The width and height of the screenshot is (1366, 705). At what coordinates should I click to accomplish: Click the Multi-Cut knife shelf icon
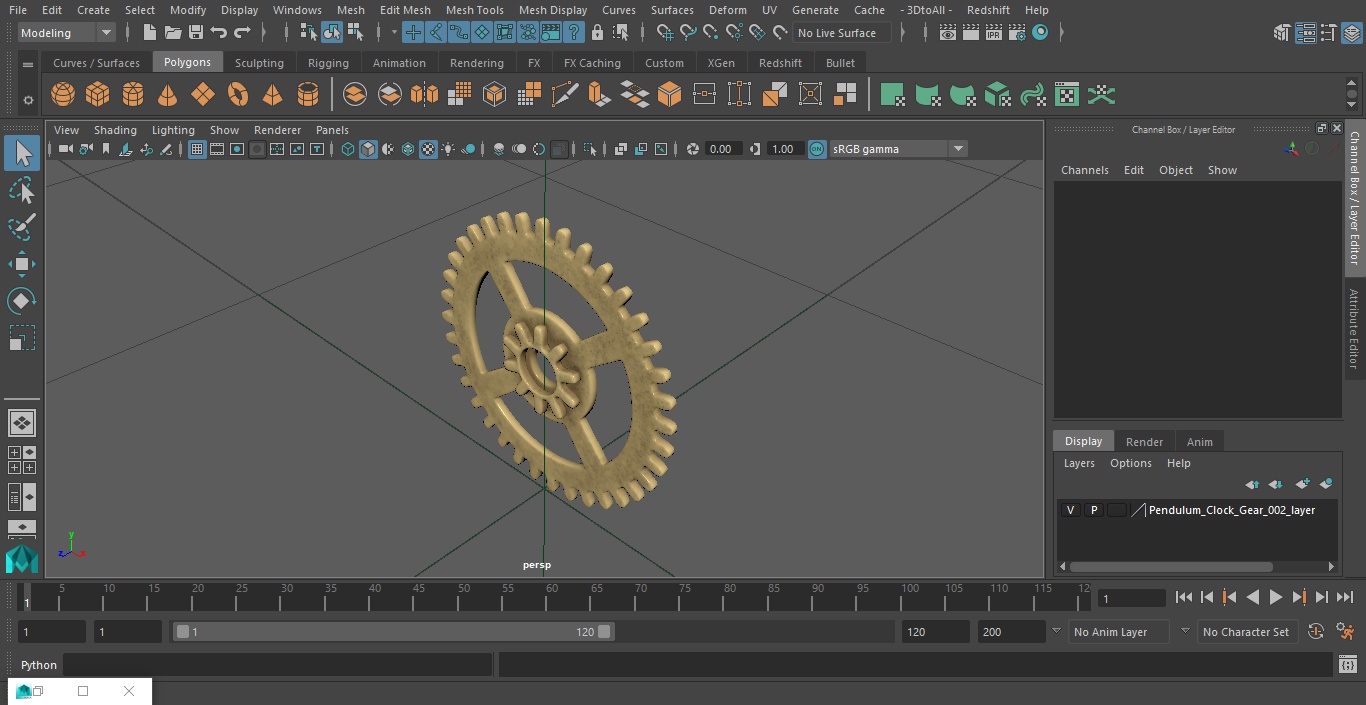tap(564, 95)
